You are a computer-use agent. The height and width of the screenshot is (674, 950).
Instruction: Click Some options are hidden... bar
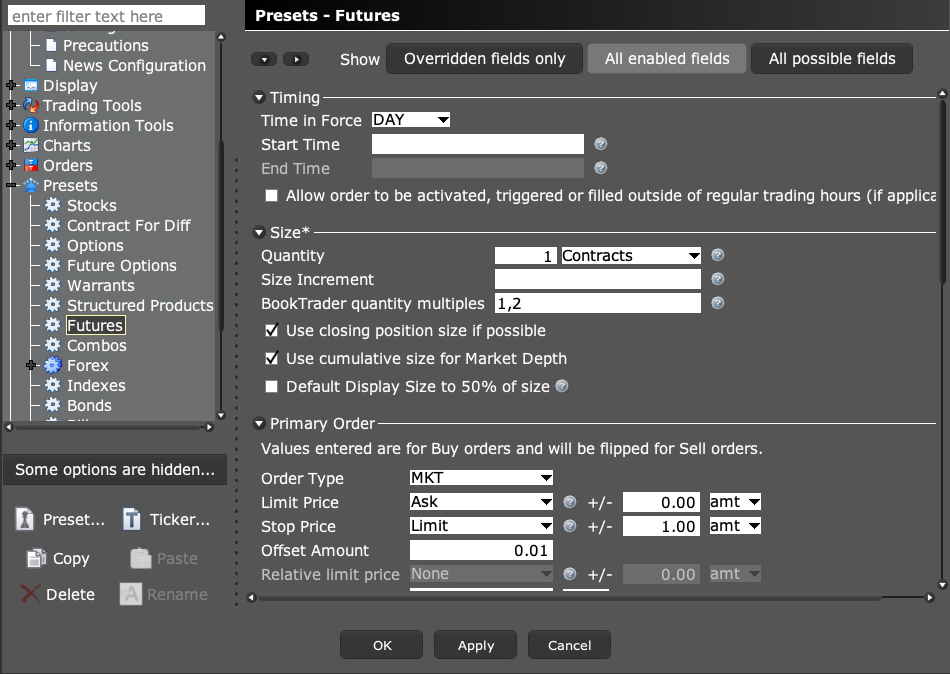pos(115,470)
